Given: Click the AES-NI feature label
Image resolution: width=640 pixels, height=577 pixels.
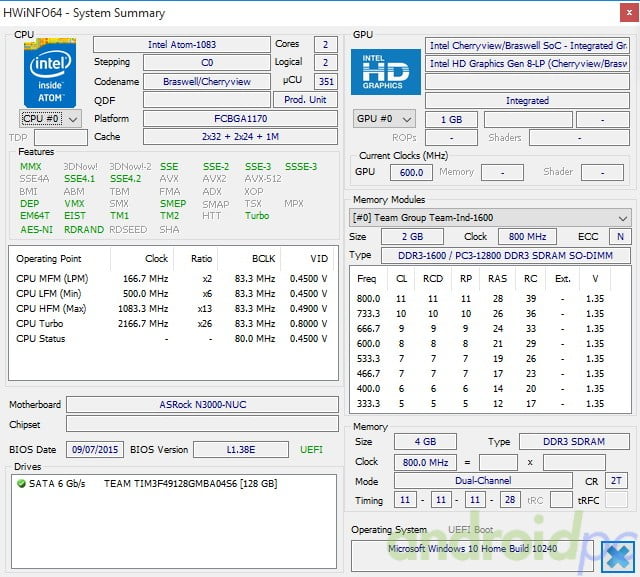Looking at the screenshot, I should (x=36, y=230).
